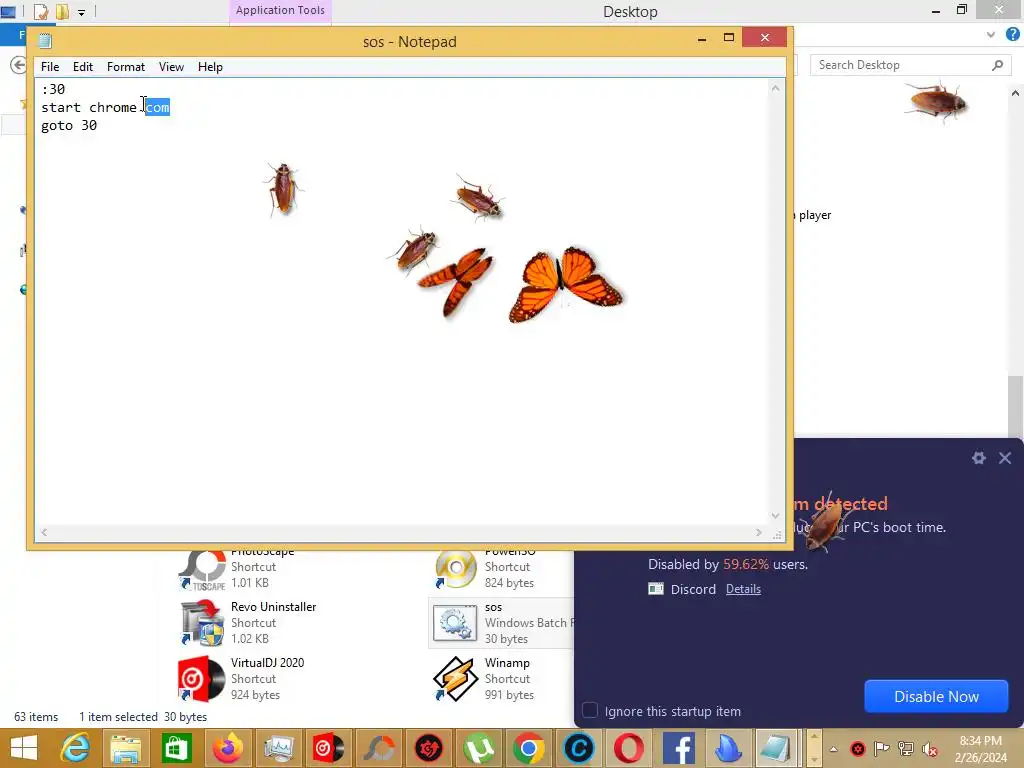Click the '63 items' status bar text

pyautogui.click(x=36, y=716)
